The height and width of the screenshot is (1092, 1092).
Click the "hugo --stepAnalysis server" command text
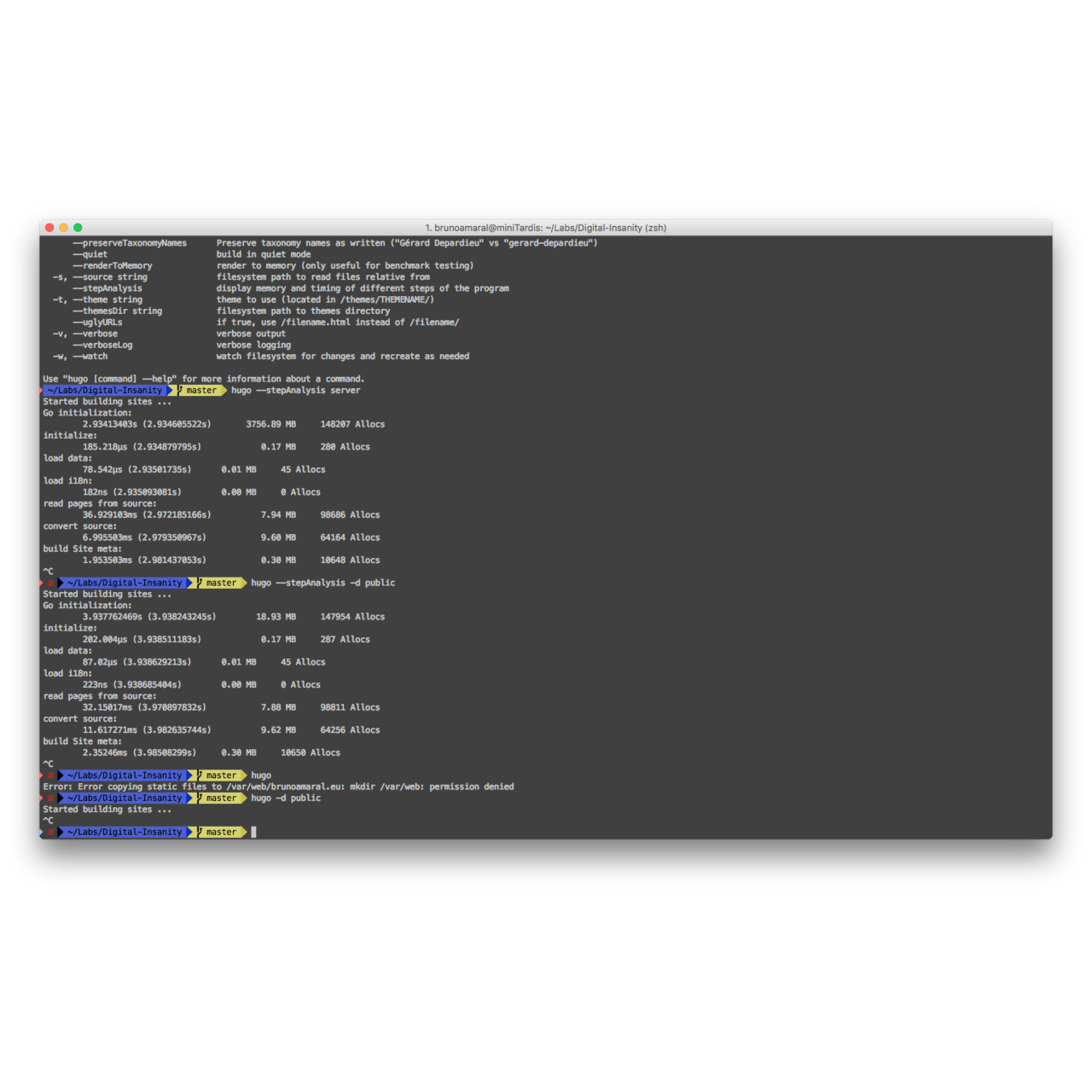click(295, 390)
